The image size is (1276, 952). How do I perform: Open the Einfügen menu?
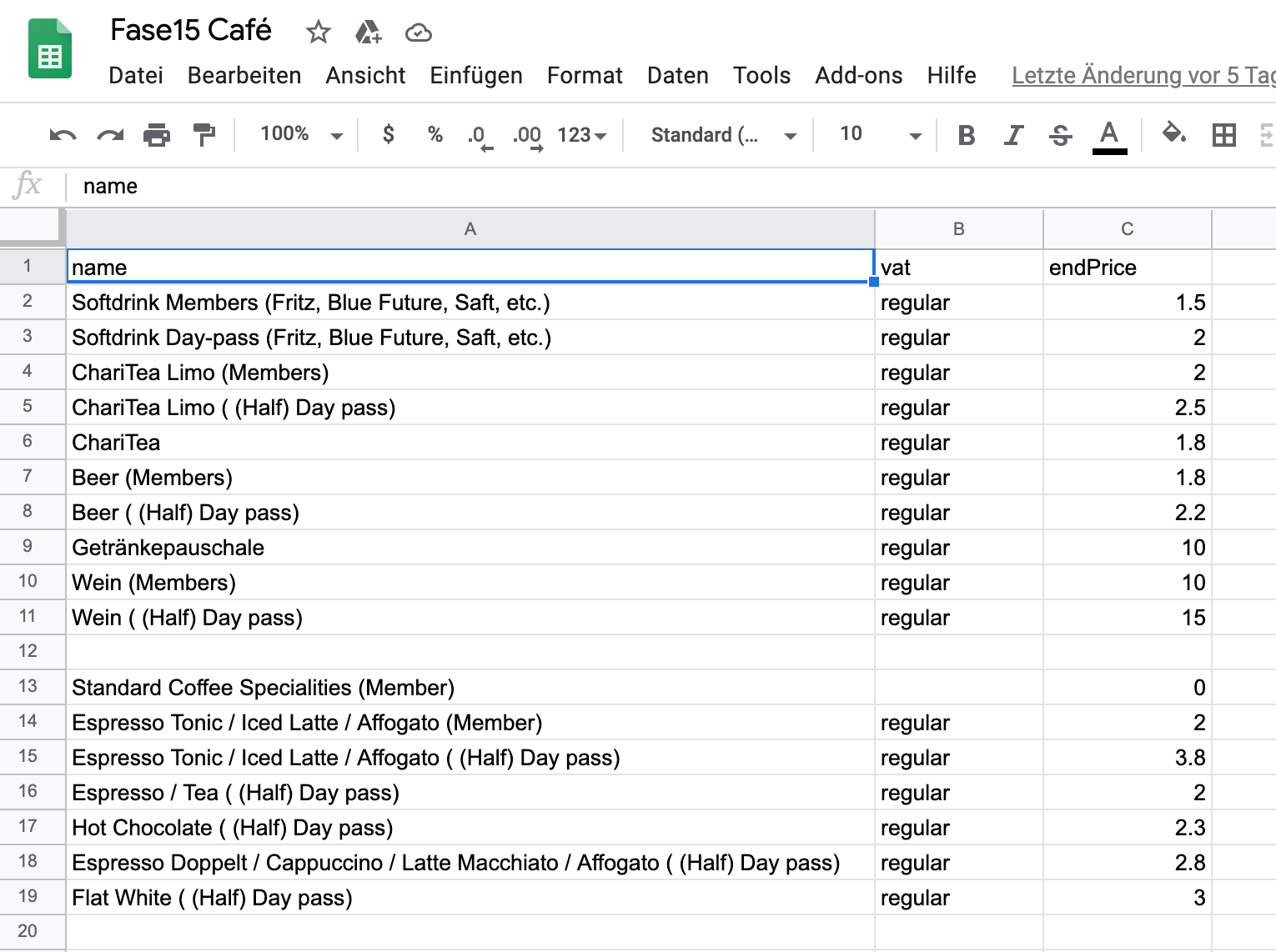click(x=475, y=75)
